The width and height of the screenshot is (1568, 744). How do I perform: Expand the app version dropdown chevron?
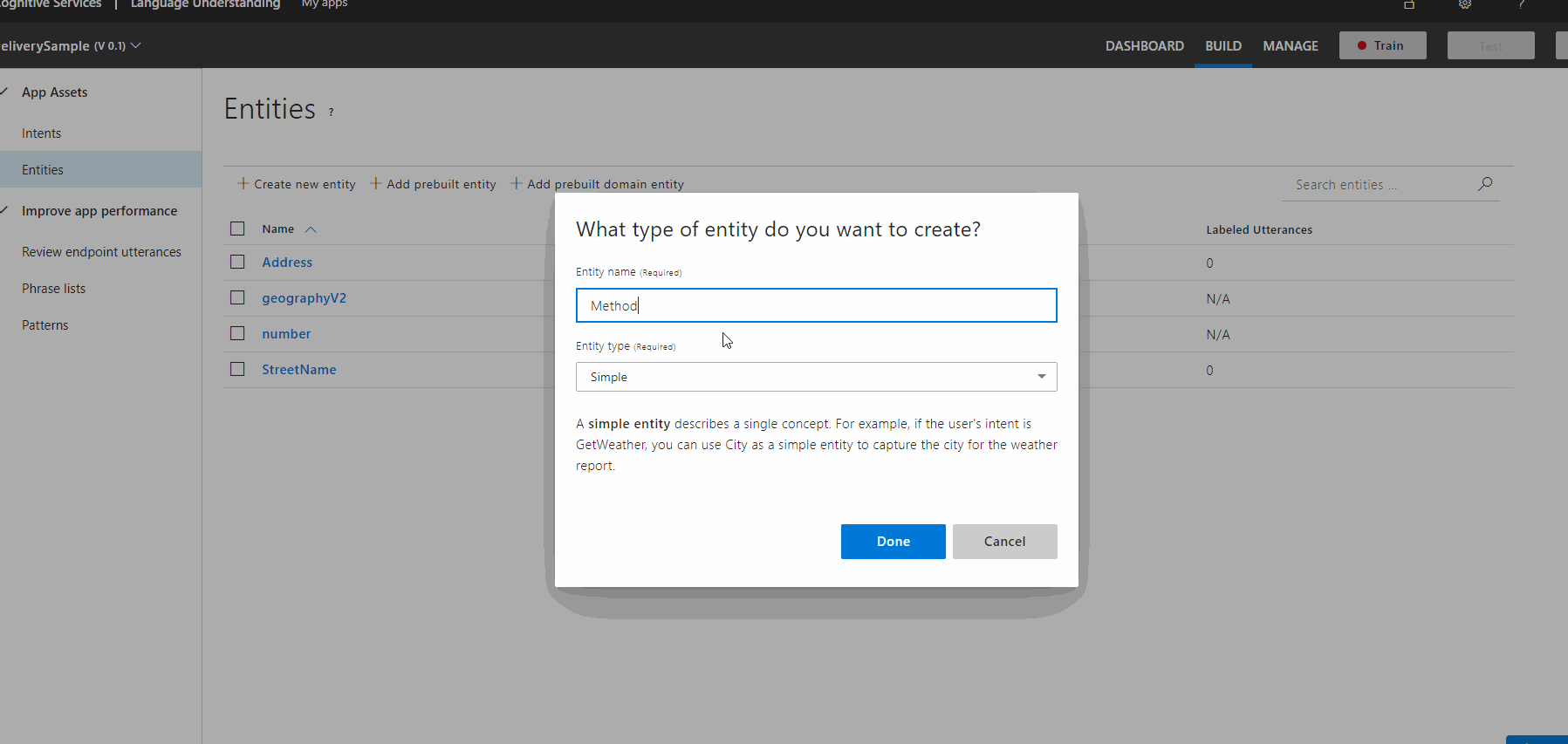pos(135,45)
